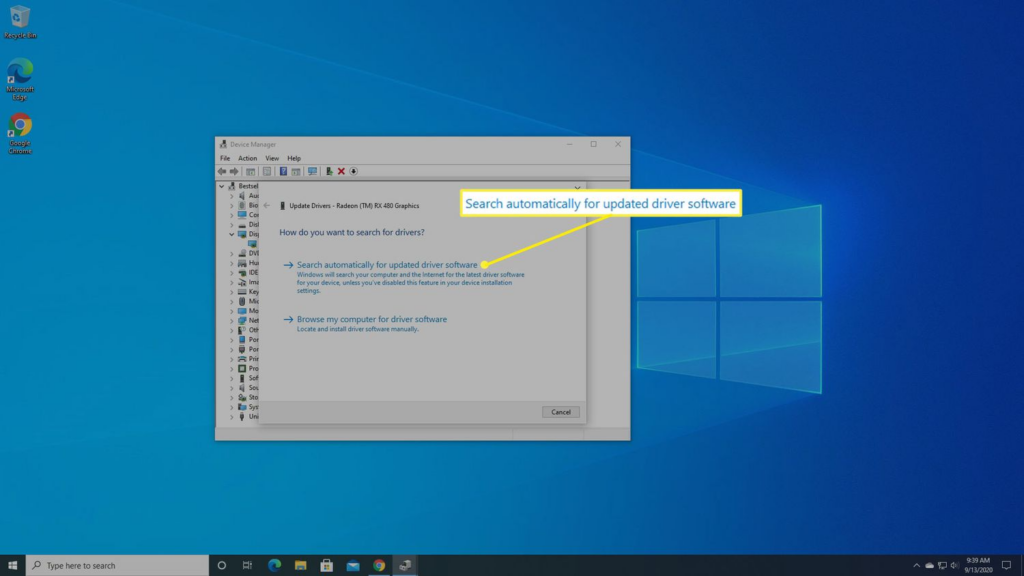Open the Properties toolbar icon in Device Manager
Screen dimensions: 1024x576
coord(267,171)
